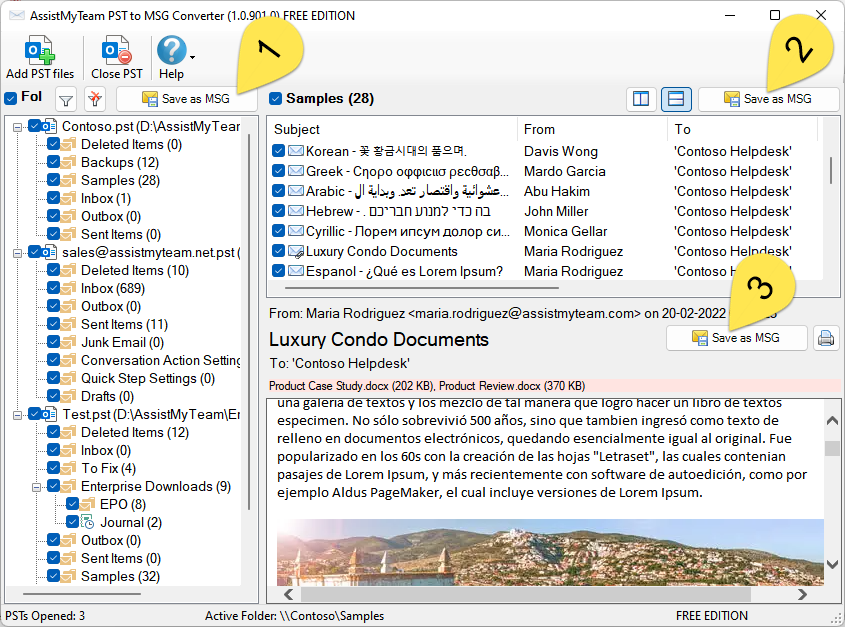Toggle the Samples (28) header checkbox
Image resolution: width=845 pixels, height=627 pixels.
[275, 99]
